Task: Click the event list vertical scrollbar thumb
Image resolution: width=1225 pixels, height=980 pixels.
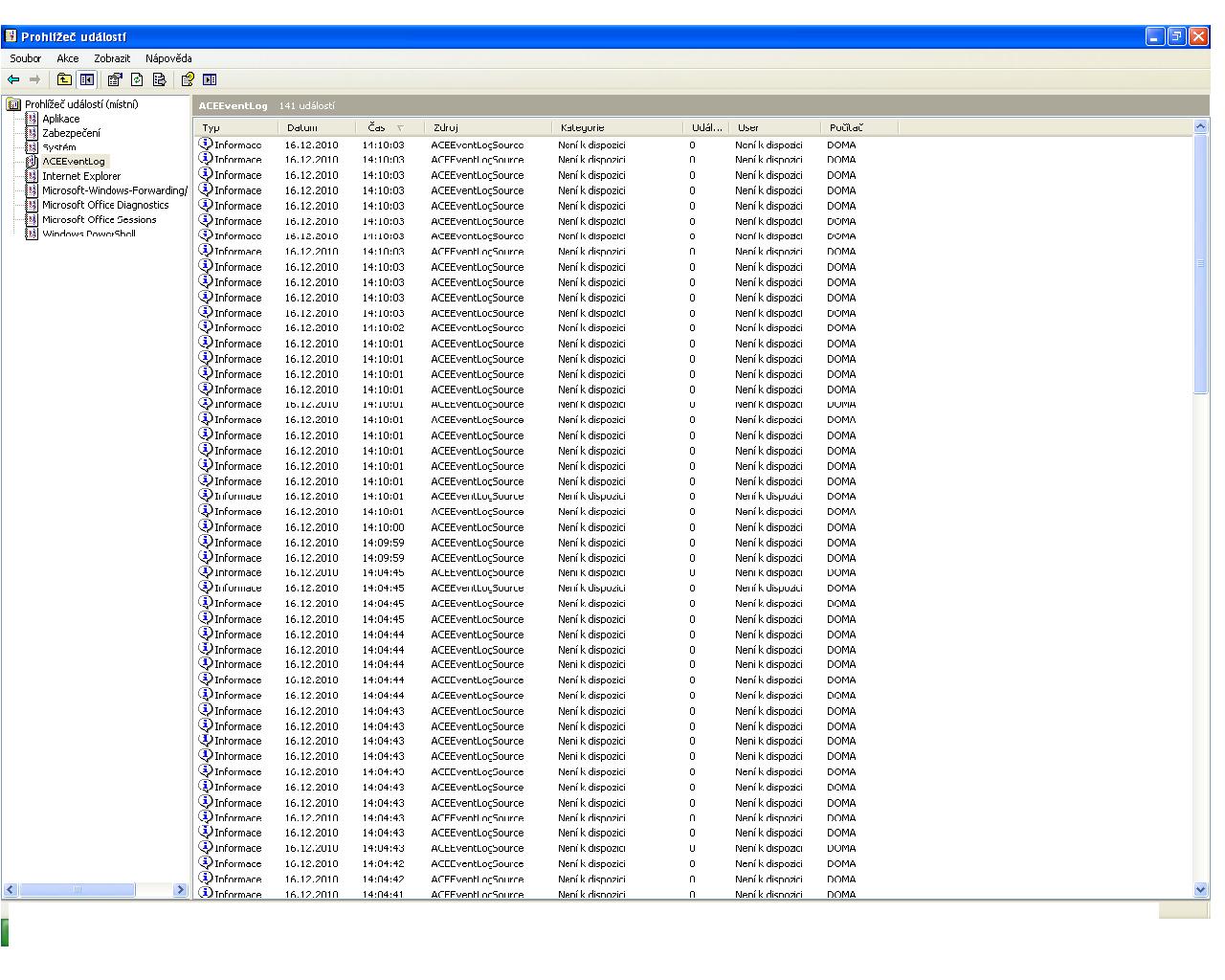Action: click(1201, 263)
